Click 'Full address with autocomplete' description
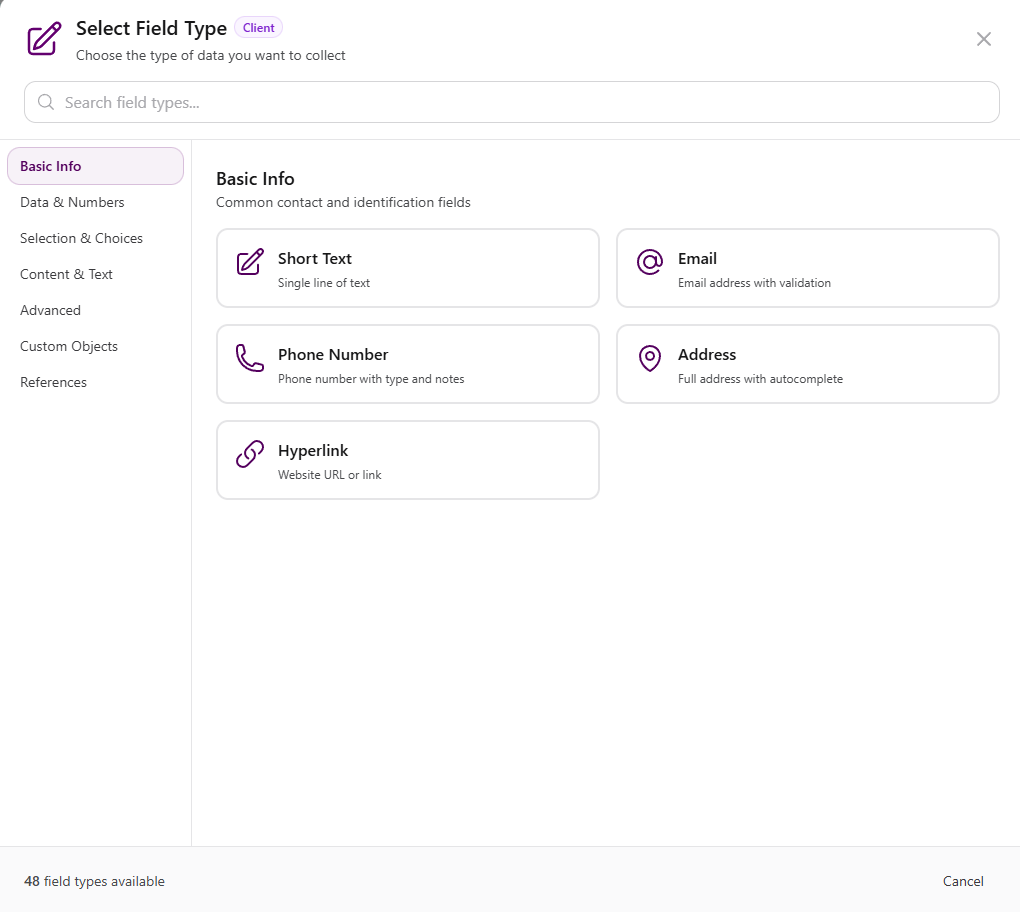 [760, 379]
